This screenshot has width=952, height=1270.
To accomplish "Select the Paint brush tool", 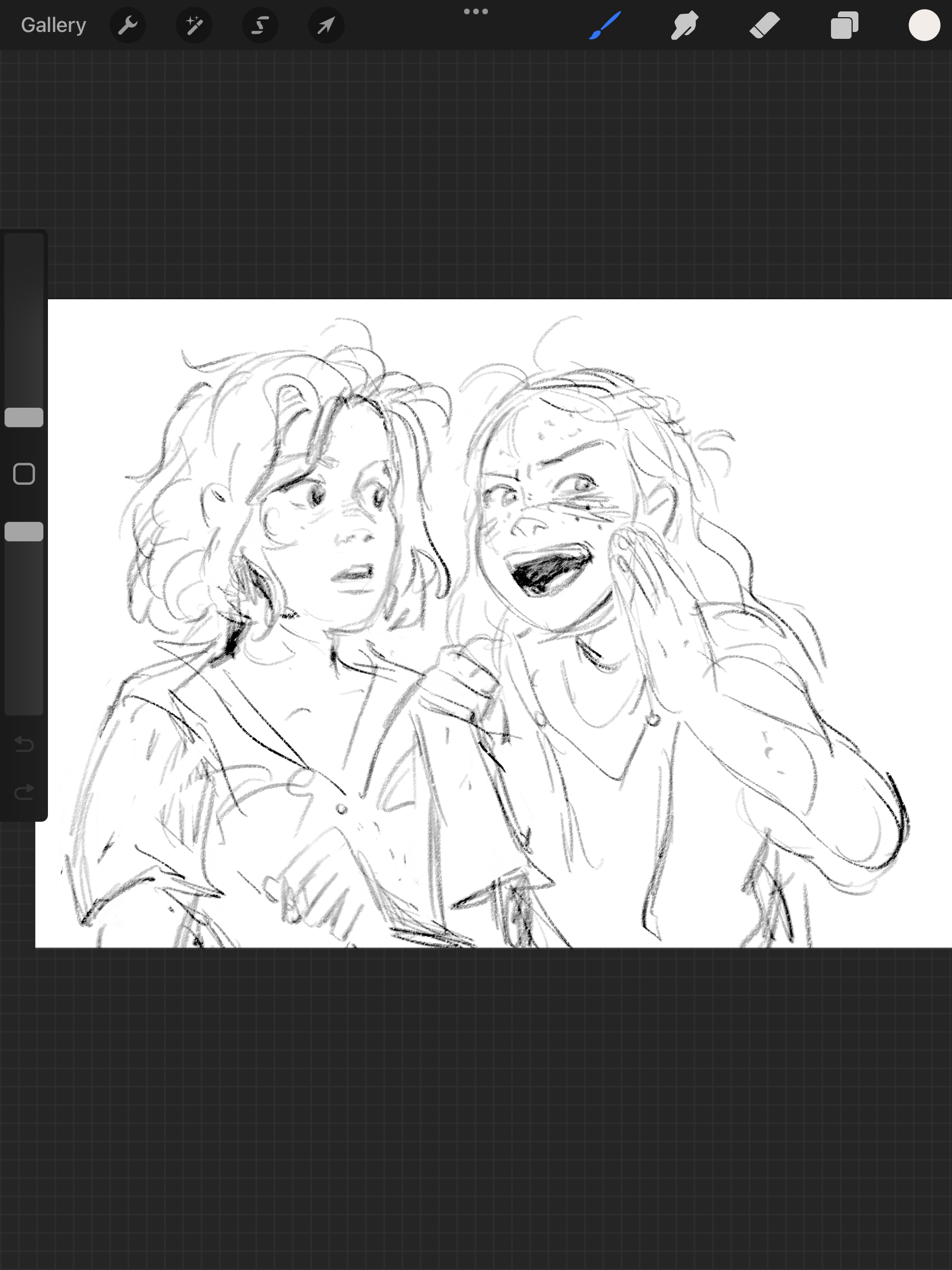I will click(x=605, y=25).
